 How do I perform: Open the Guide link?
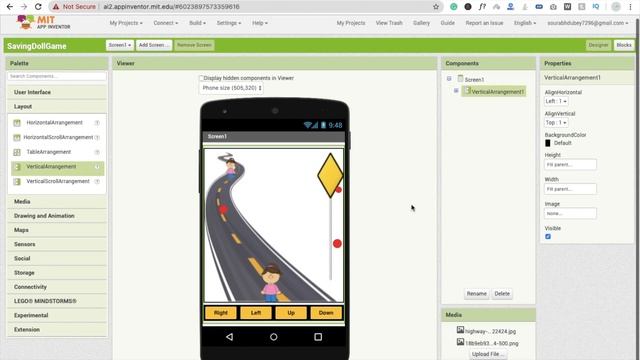(447, 23)
